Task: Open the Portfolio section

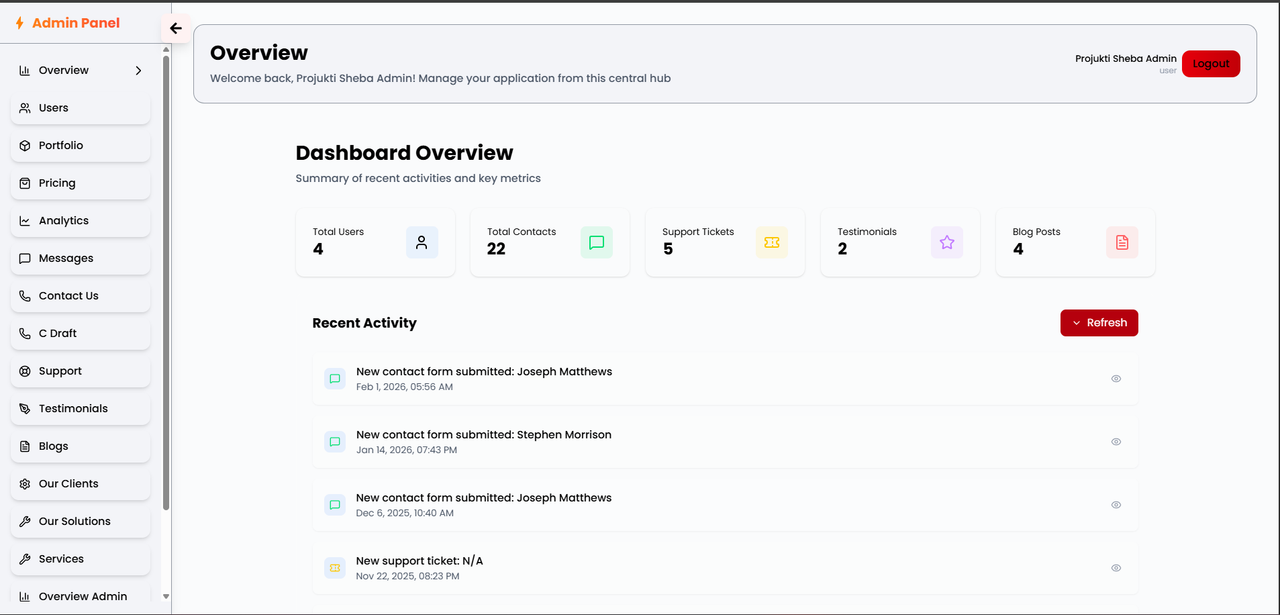Action: pos(80,146)
